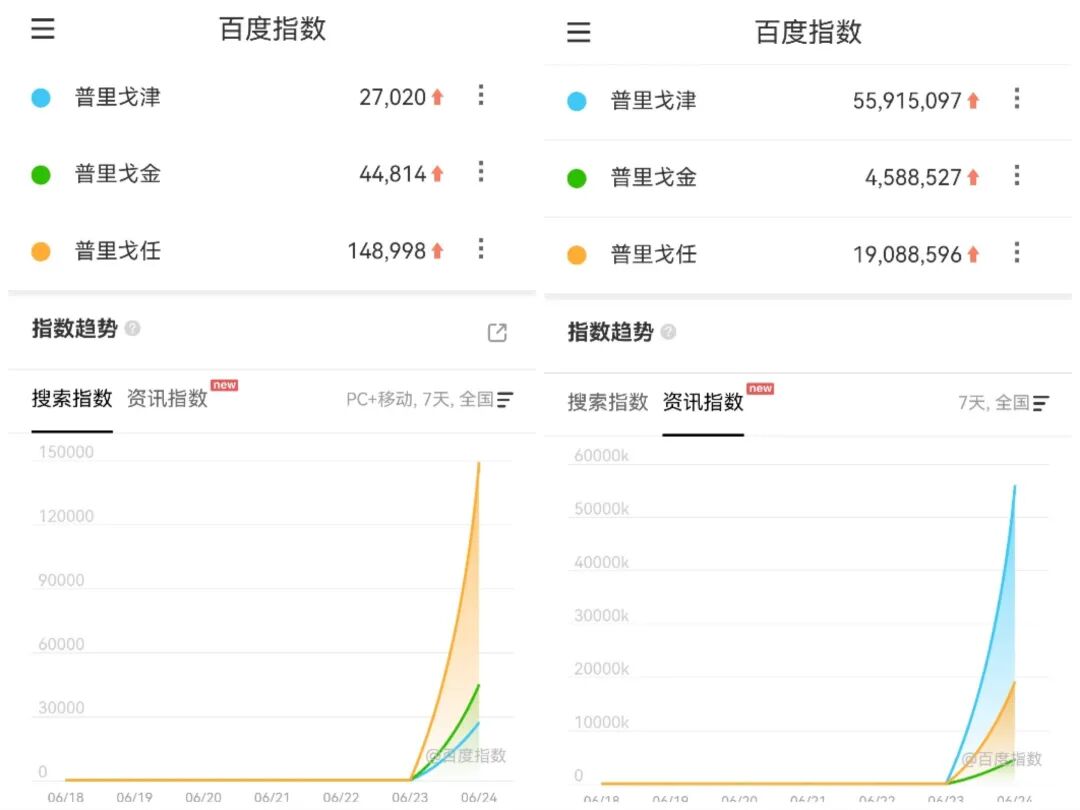This screenshot has width=1080, height=810.
Task: Click new badge on right 资讯指数 tab
Action: point(760,388)
